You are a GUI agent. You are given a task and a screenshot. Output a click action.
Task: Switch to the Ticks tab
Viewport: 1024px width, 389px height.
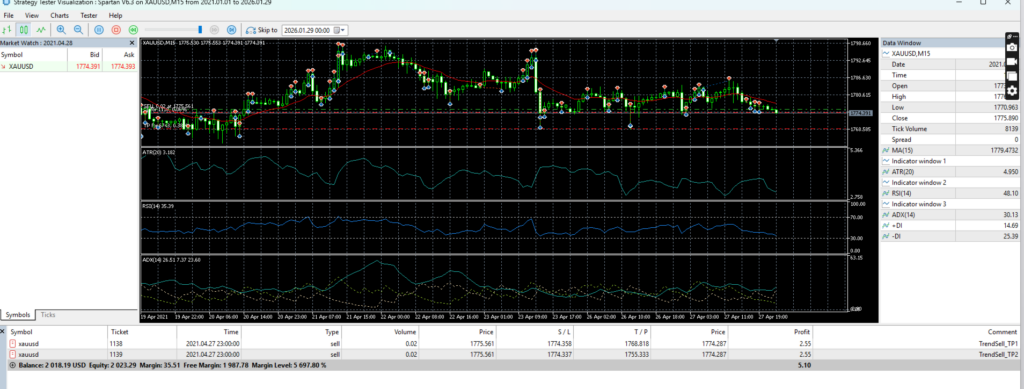(x=48, y=315)
